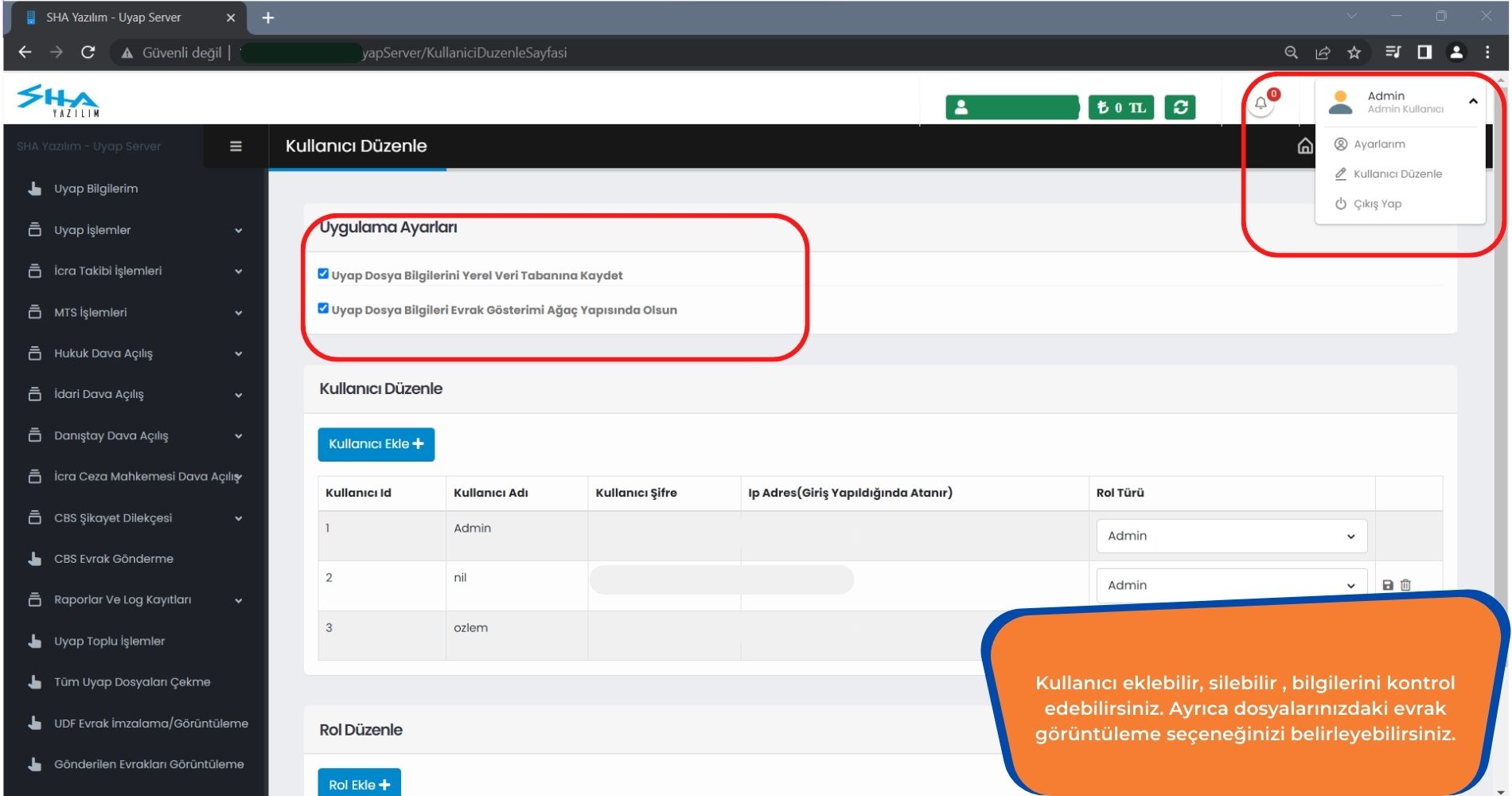This screenshot has height=796, width=1512.
Task: Click trash delete icon in nil row
Action: coord(1405,585)
